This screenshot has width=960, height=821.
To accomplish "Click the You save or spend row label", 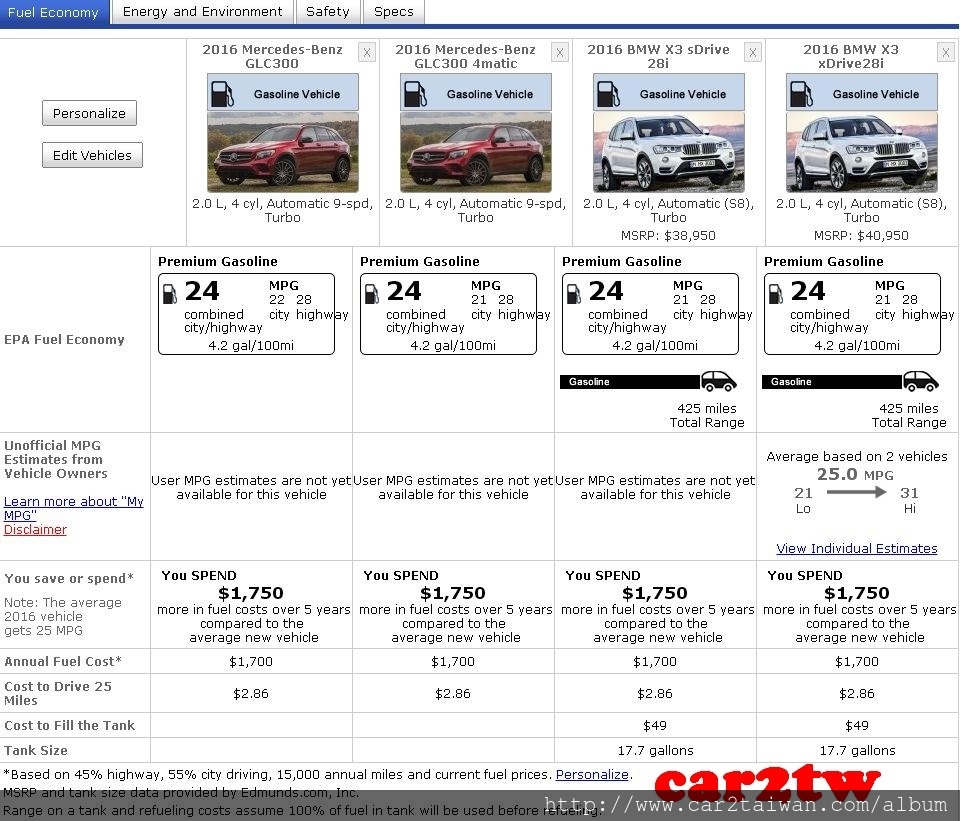I will point(69,579).
